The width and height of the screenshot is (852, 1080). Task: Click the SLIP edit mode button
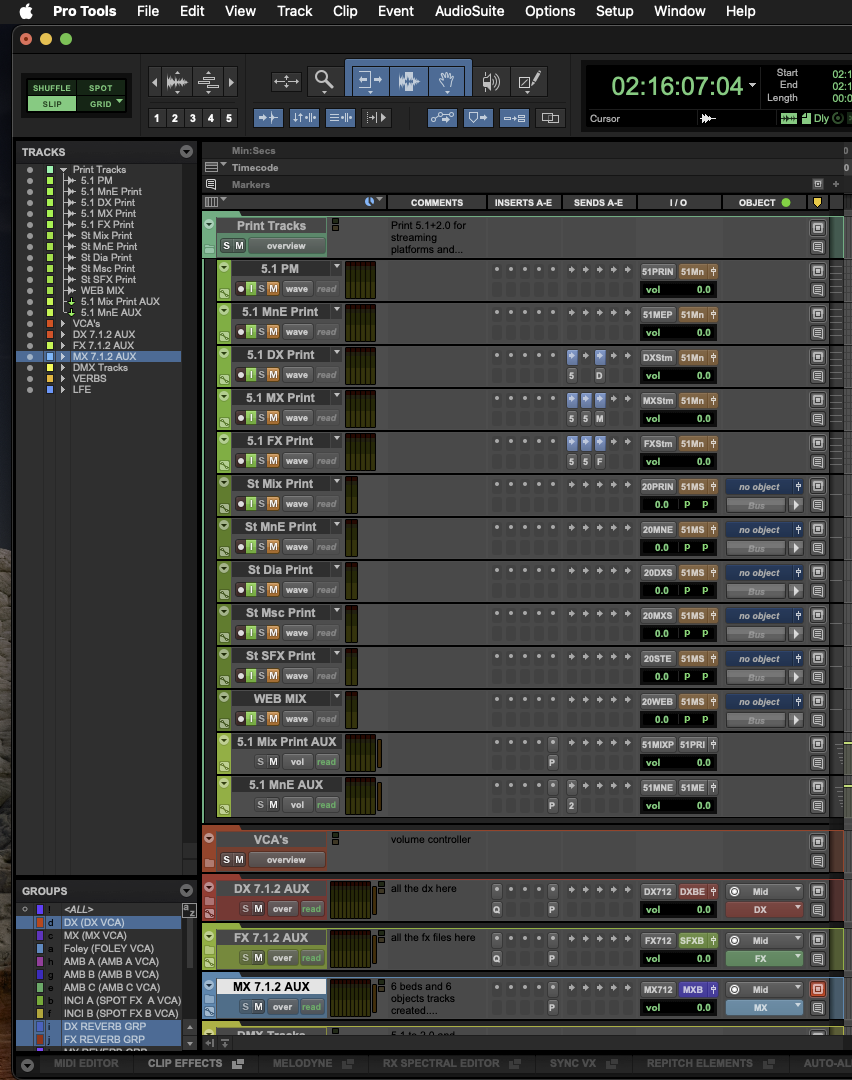coord(52,104)
